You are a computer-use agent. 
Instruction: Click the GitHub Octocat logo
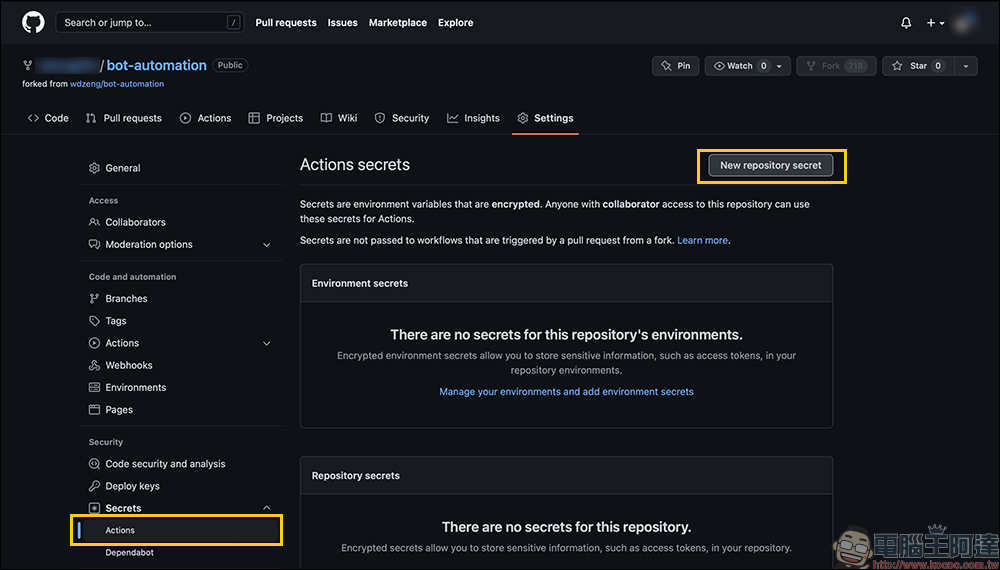click(x=33, y=22)
